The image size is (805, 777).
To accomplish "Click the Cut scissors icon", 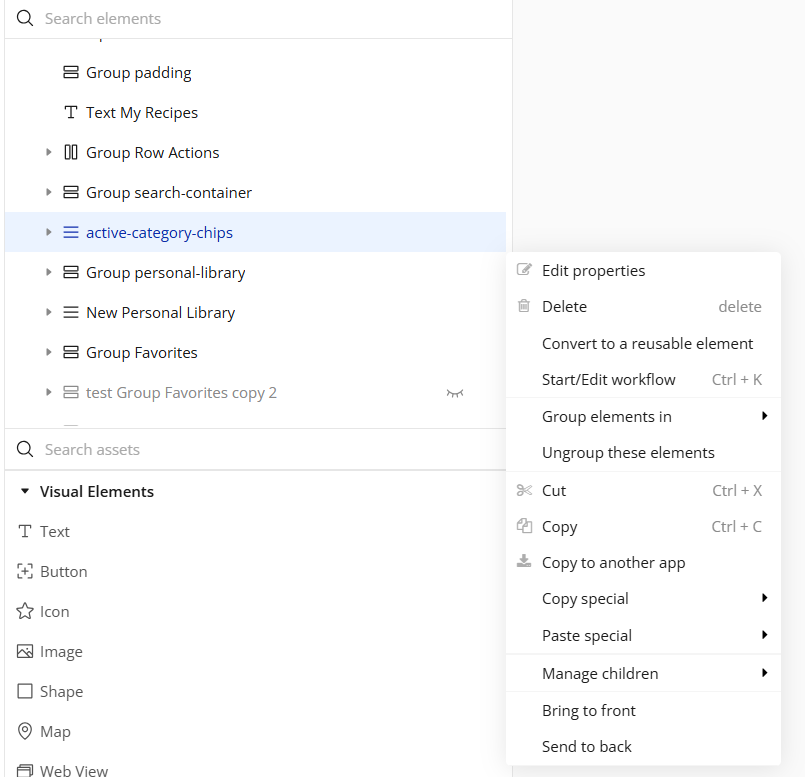I will coord(524,490).
